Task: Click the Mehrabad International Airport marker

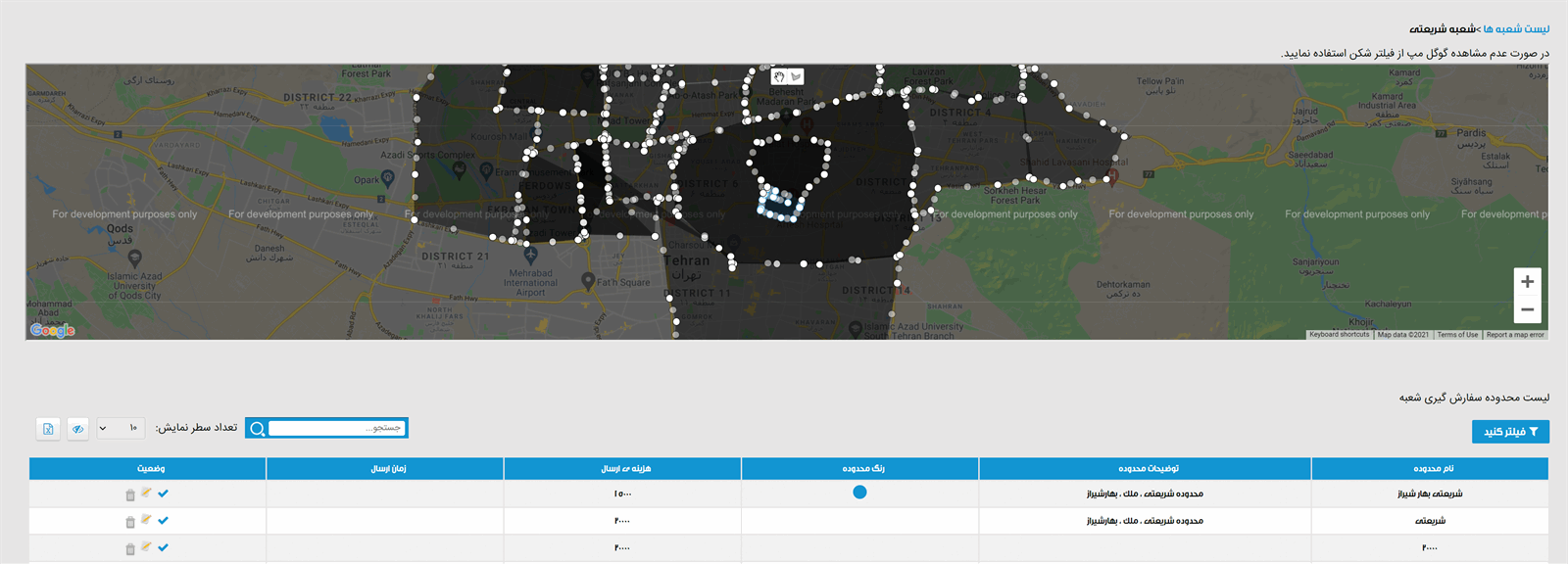Action: tap(530, 254)
